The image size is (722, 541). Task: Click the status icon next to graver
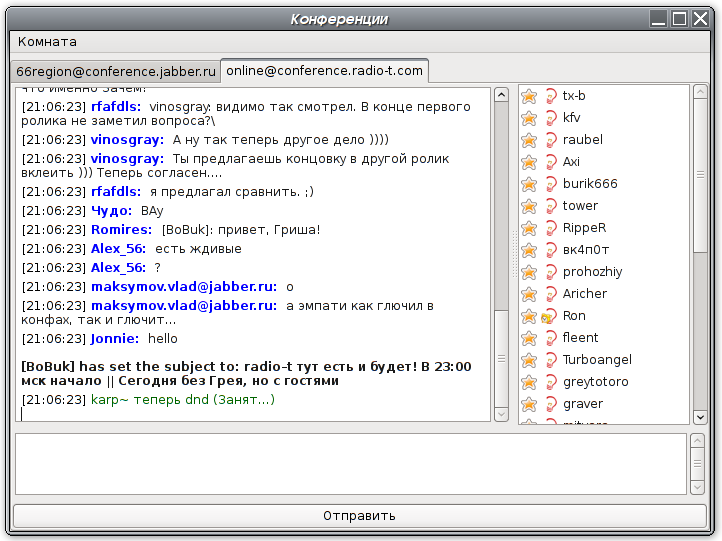point(549,404)
